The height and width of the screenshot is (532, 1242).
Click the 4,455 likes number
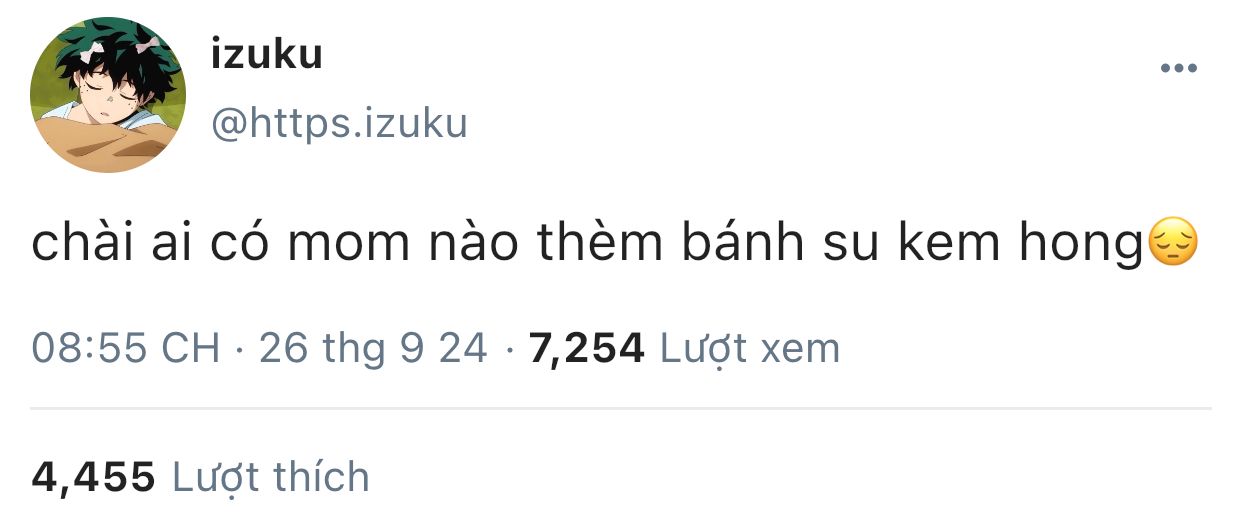93,477
